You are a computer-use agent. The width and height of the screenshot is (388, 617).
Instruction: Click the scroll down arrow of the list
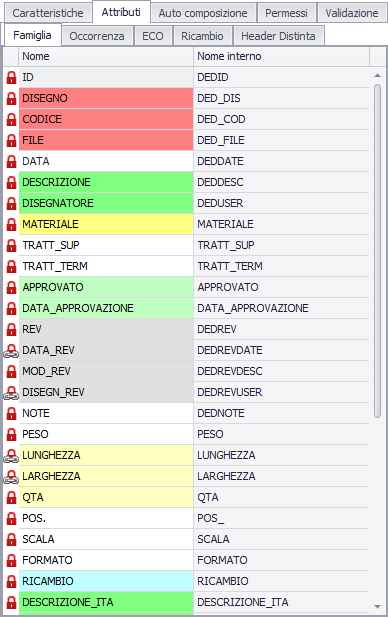point(377,607)
